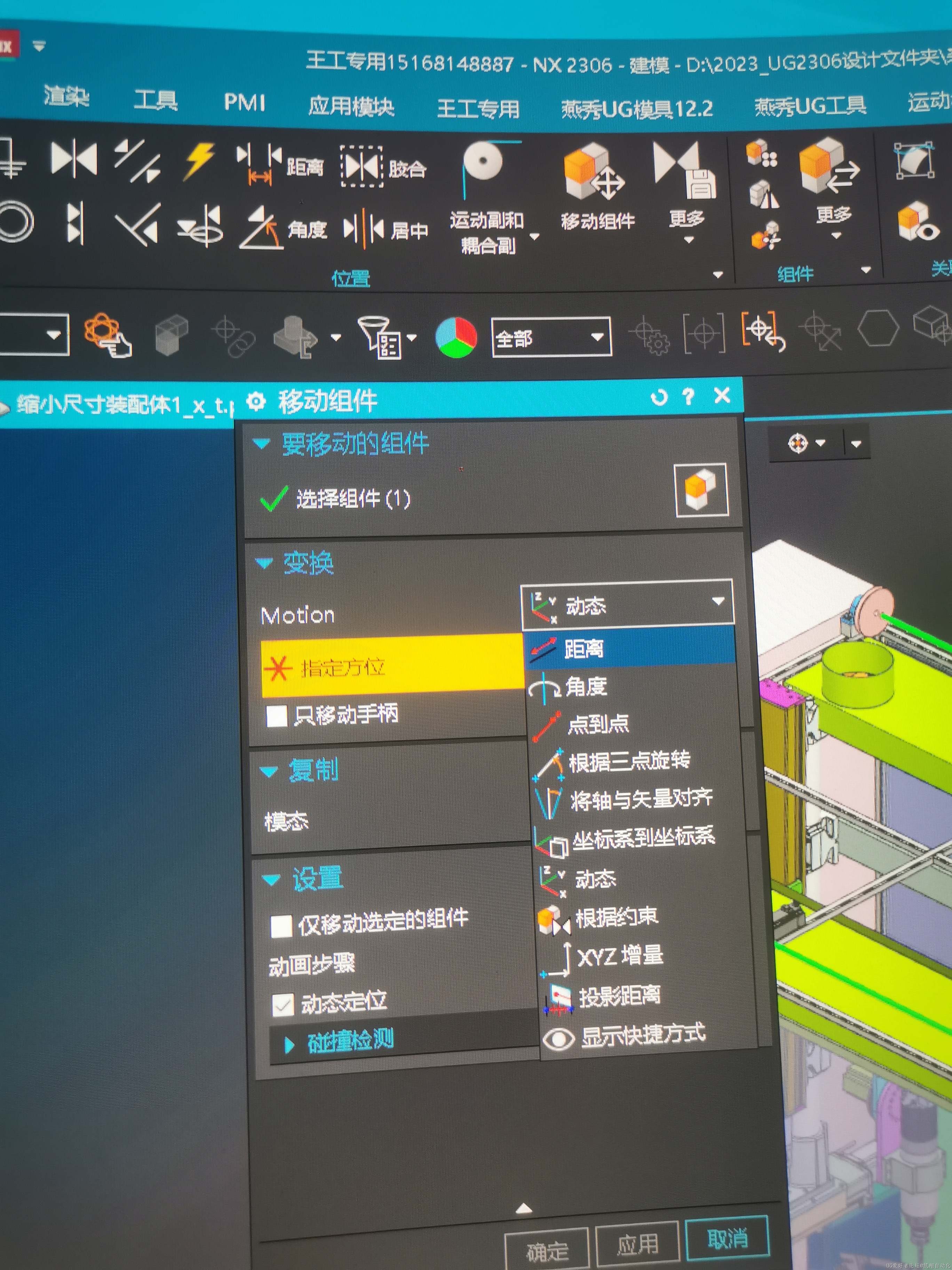Expand the 碰撞检测 section

[290, 1045]
